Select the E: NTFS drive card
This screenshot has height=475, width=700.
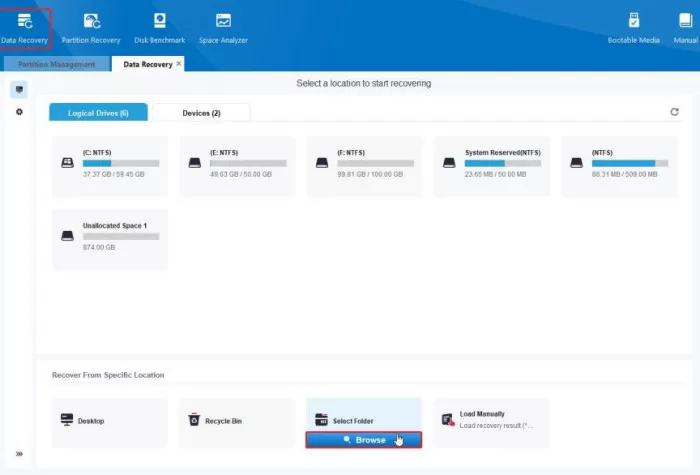238,166
